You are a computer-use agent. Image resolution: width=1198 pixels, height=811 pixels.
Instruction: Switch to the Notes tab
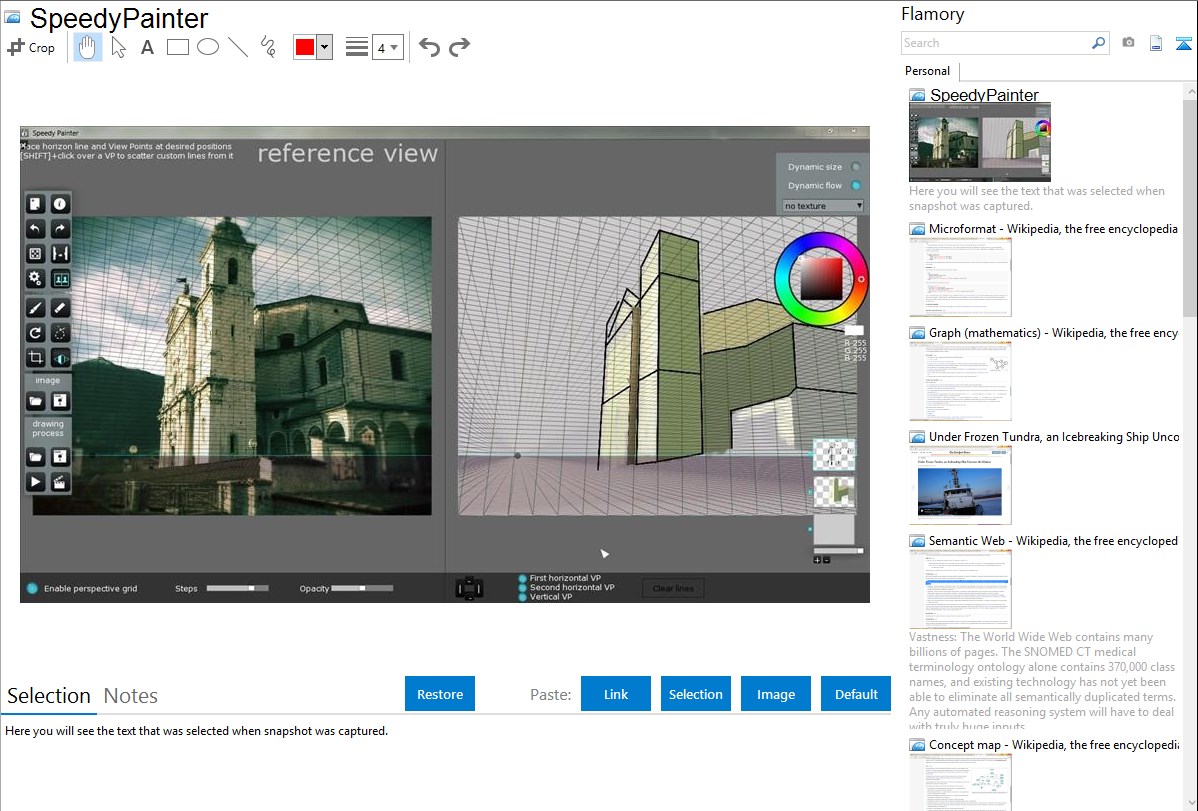pyautogui.click(x=131, y=696)
